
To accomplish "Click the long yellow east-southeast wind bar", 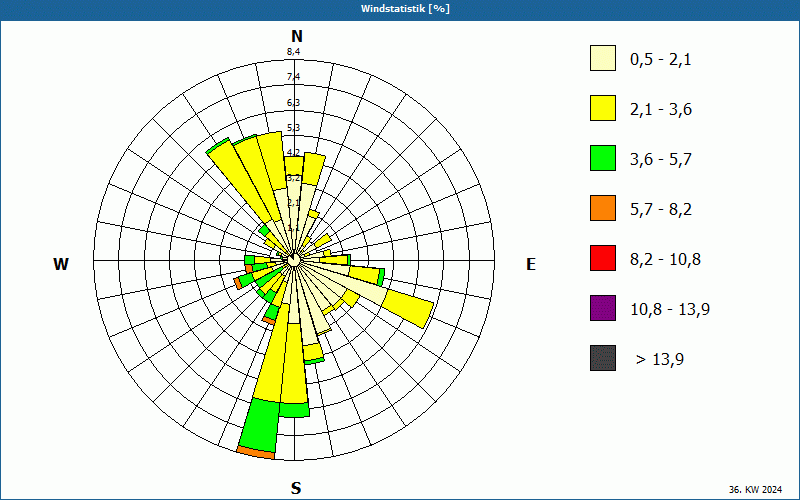I will click(x=408, y=308).
